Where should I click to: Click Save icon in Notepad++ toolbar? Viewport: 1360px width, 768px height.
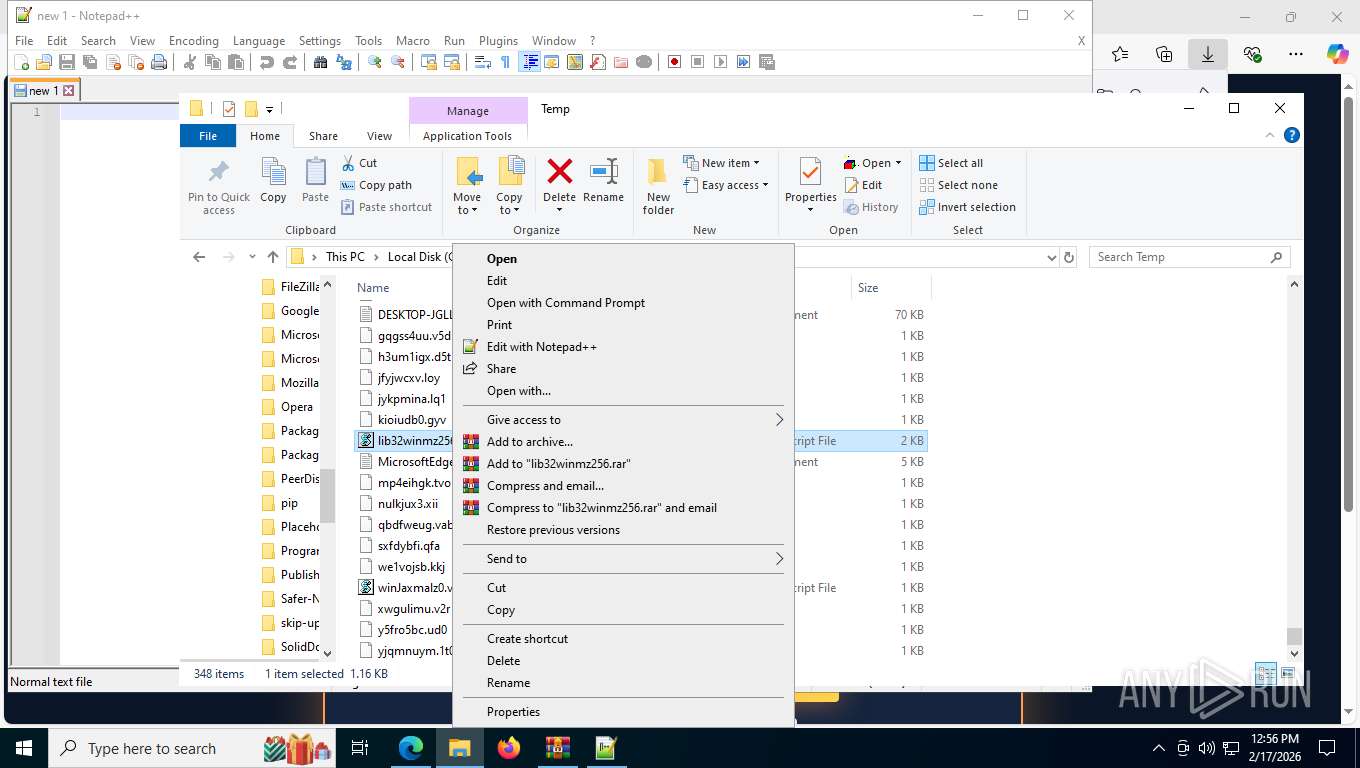pos(66,62)
